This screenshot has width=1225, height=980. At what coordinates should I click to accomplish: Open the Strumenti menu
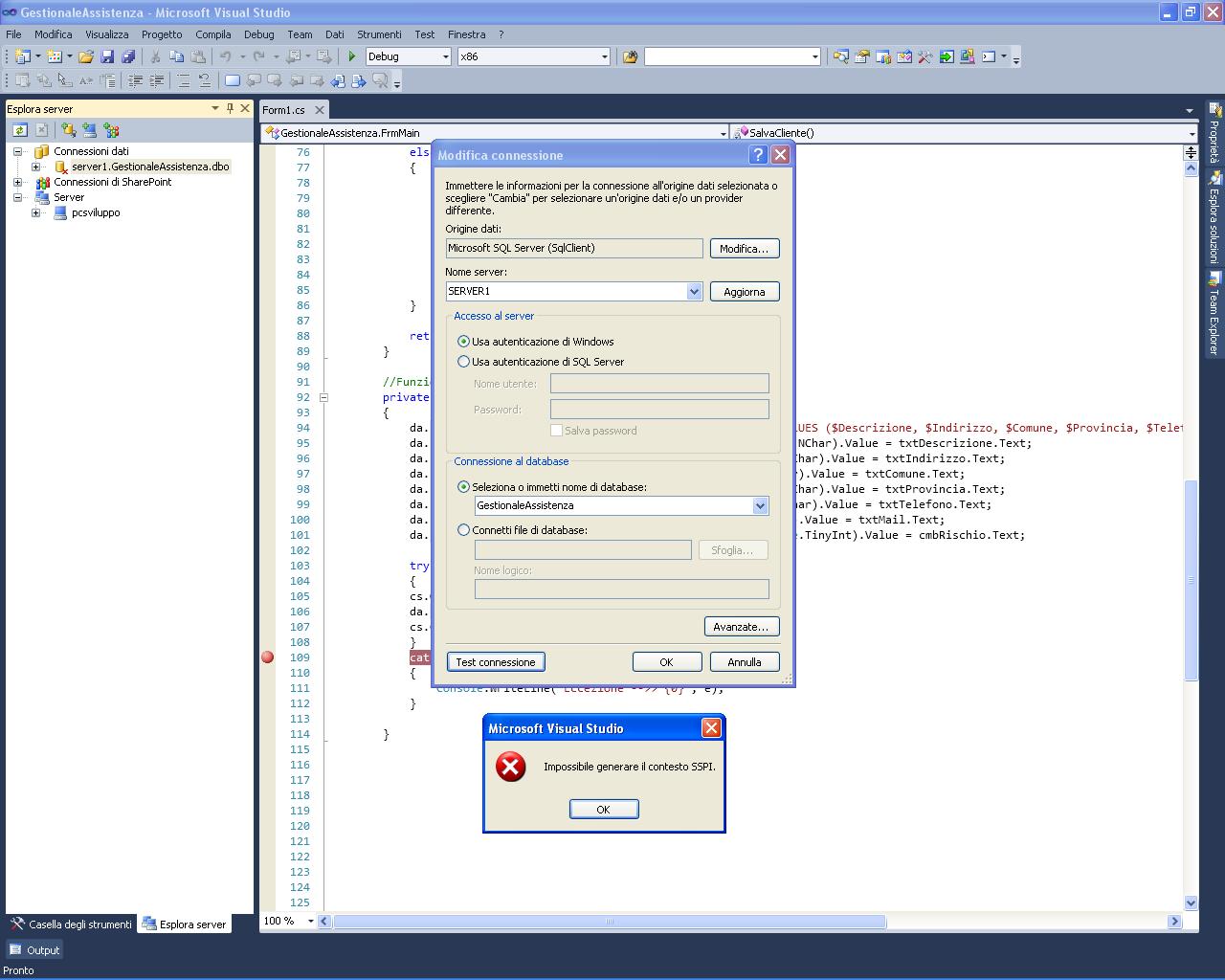tap(379, 33)
